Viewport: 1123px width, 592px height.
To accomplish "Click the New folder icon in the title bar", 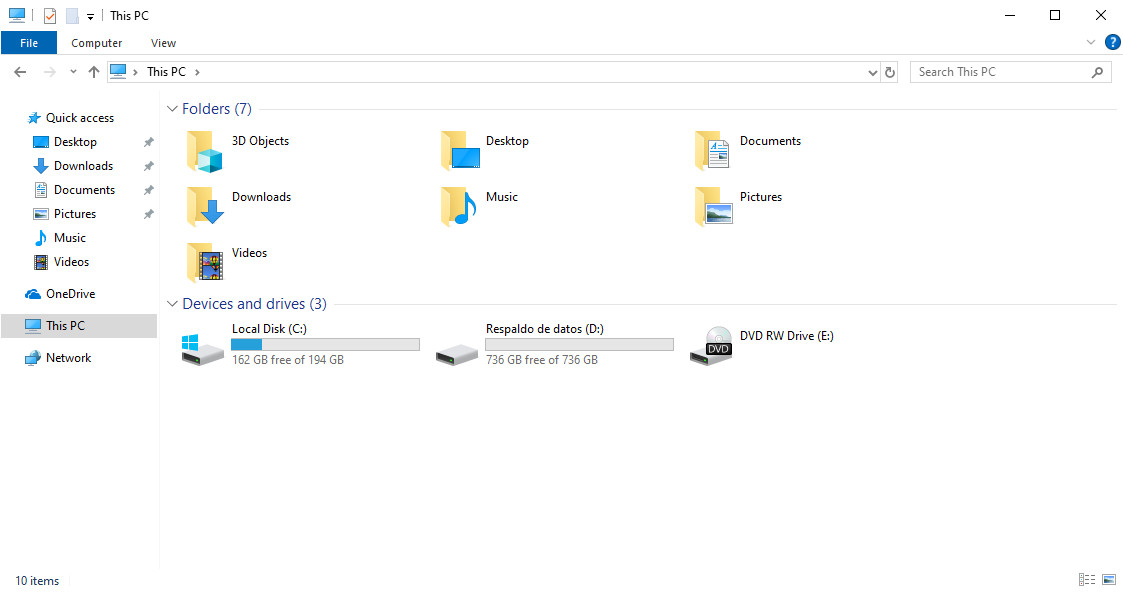I will coord(72,15).
